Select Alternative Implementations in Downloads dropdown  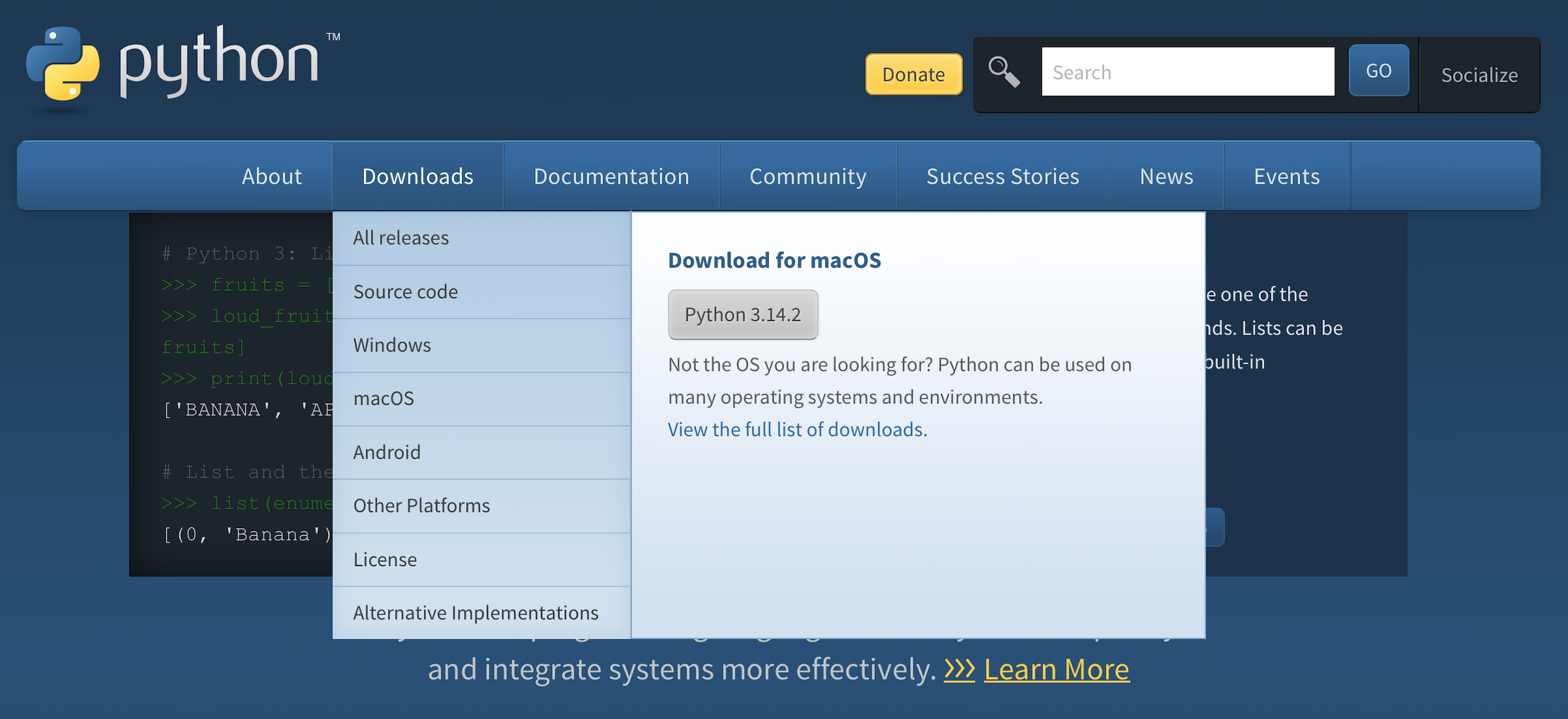[x=482, y=612]
